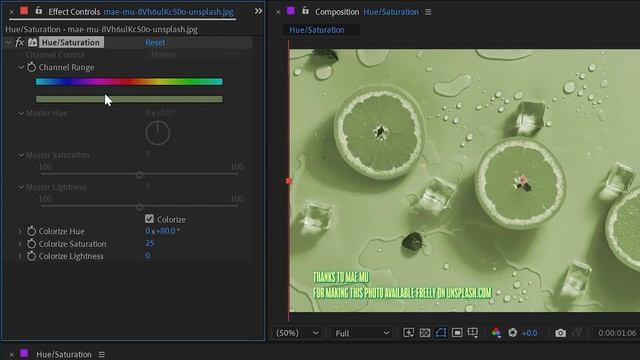This screenshot has height=360, width=640.
Task: Open the 50% magnification dropdown
Action: pos(297,333)
